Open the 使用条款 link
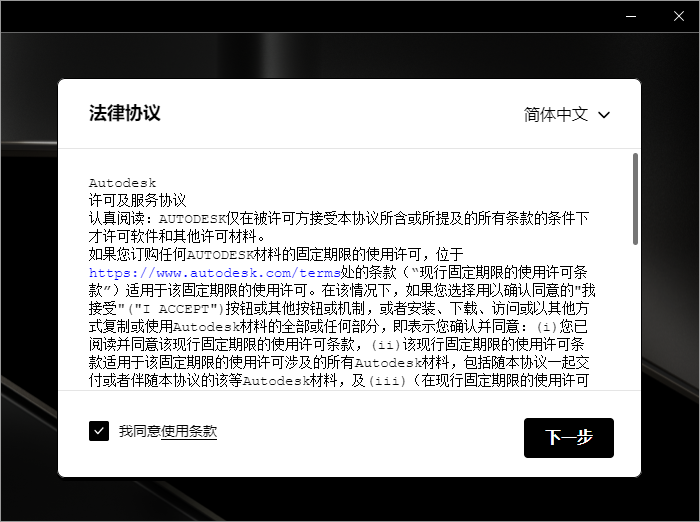 pyautogui.click(x=189, y=431)
